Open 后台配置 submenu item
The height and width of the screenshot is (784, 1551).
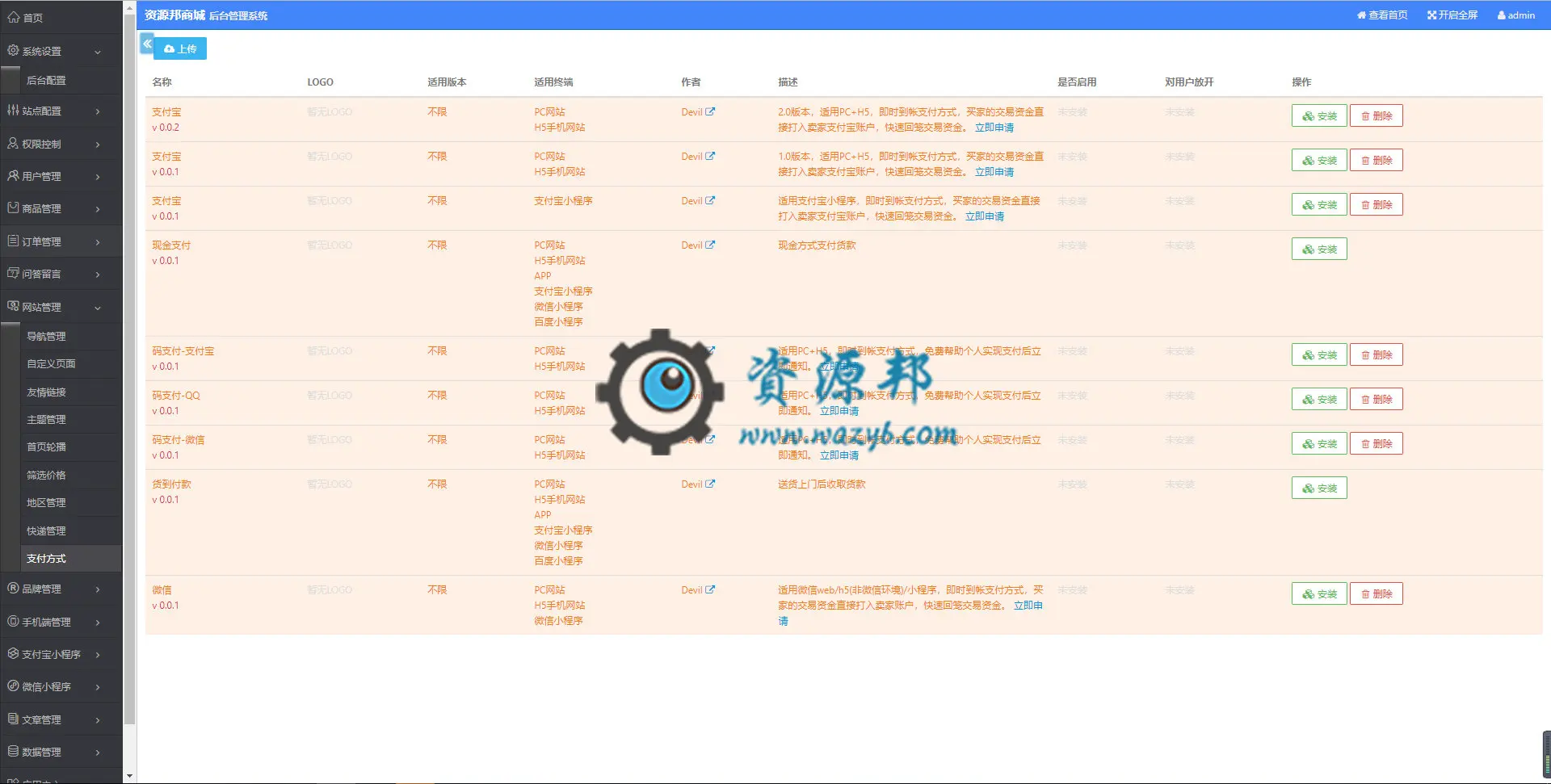click(71, 81)
